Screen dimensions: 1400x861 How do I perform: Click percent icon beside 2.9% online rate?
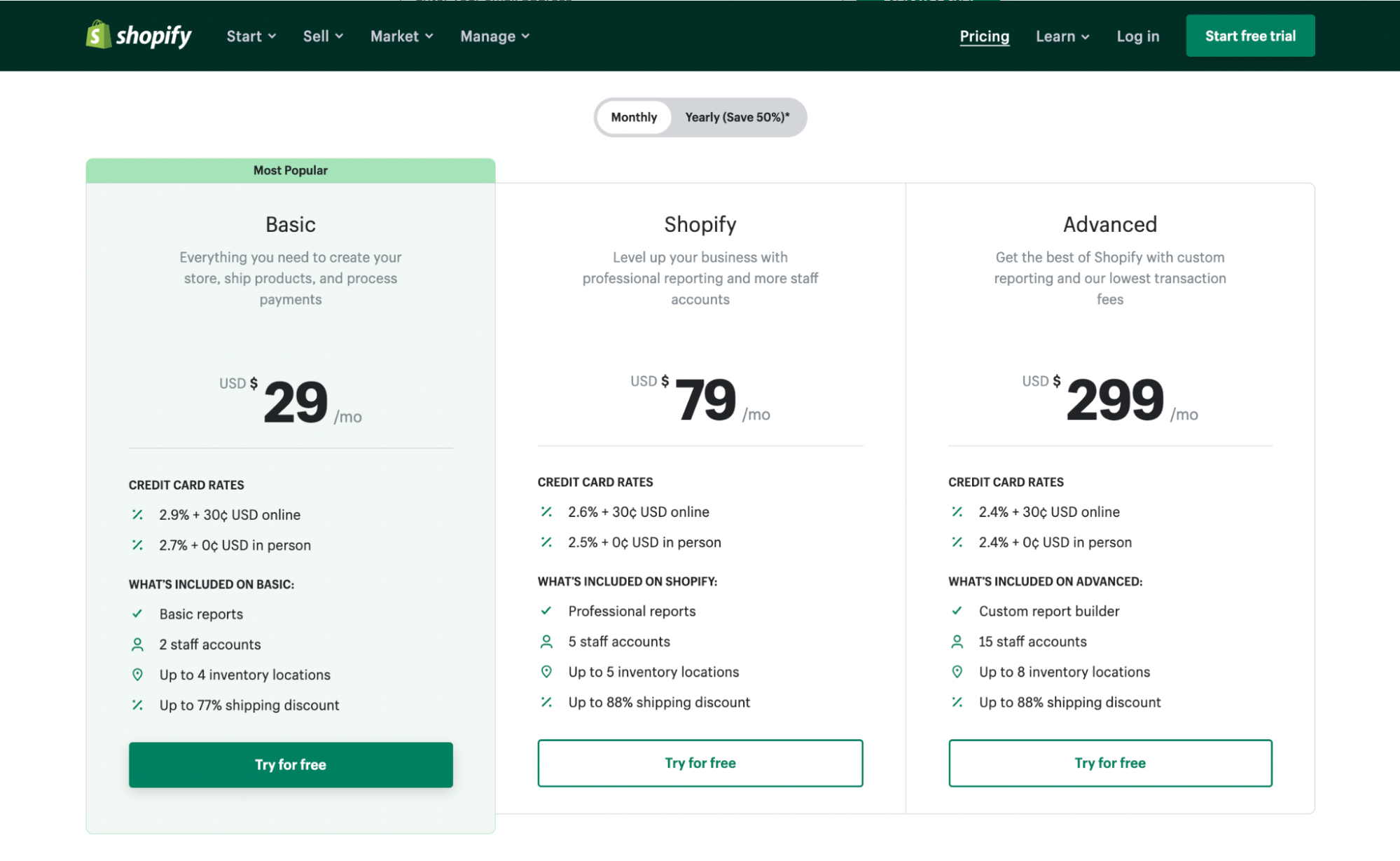click(137, 514)
